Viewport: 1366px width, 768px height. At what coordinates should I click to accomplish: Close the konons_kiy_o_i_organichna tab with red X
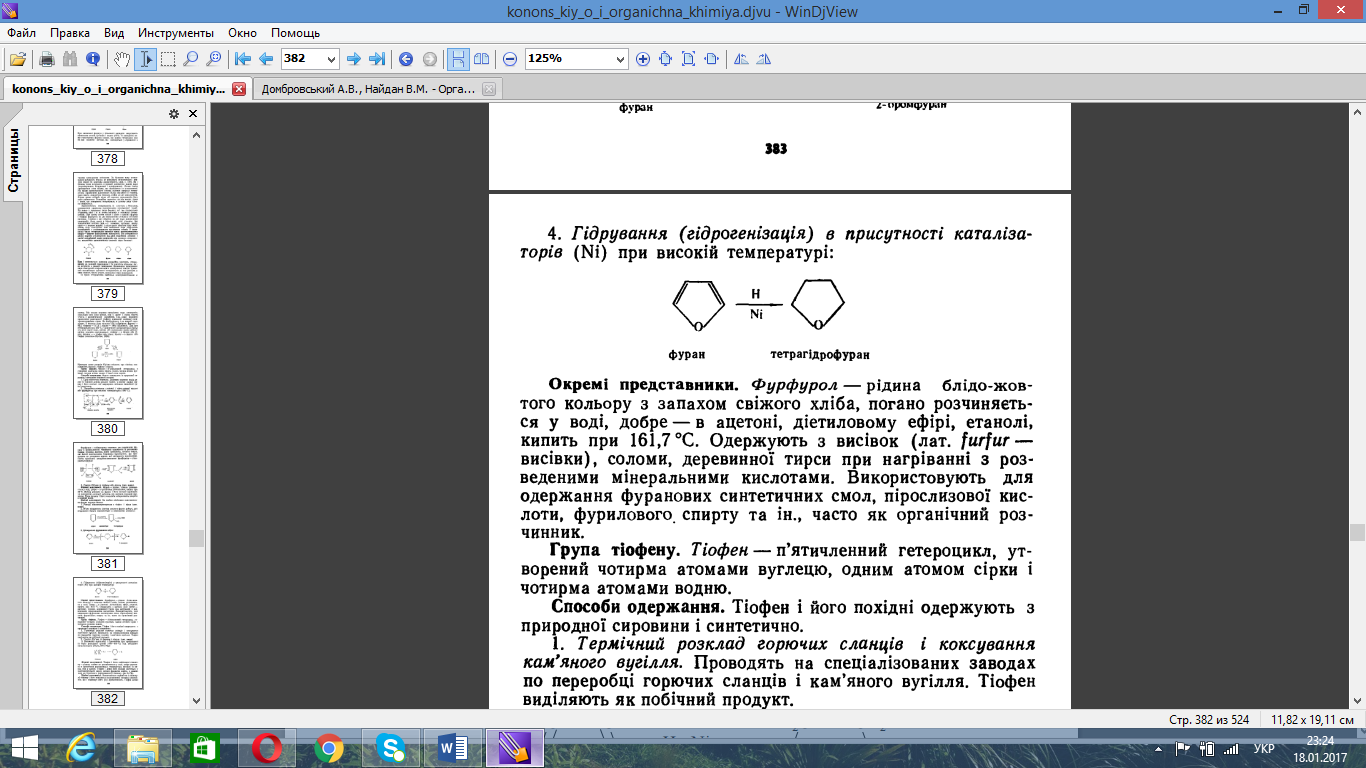(239, 89)
